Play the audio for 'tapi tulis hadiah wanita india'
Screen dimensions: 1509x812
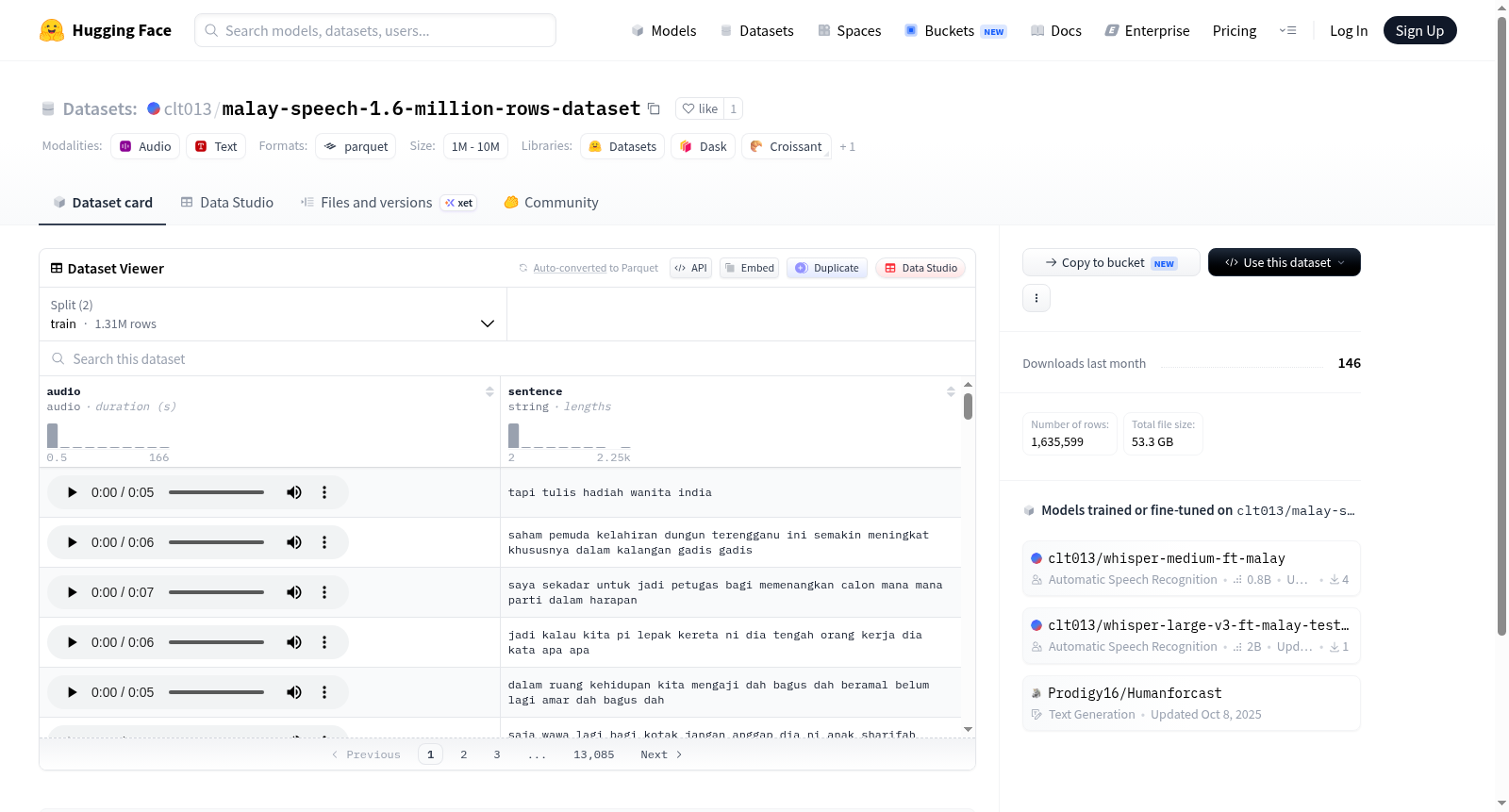coord(73,492)
